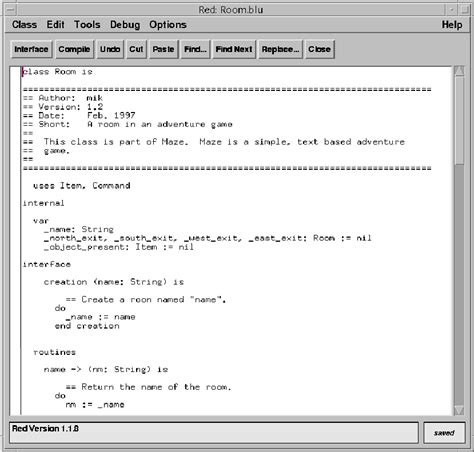The width and height of the screenshot is (474, 452).
Task: Click the 'var' keyword line
Action: point(41,221)
